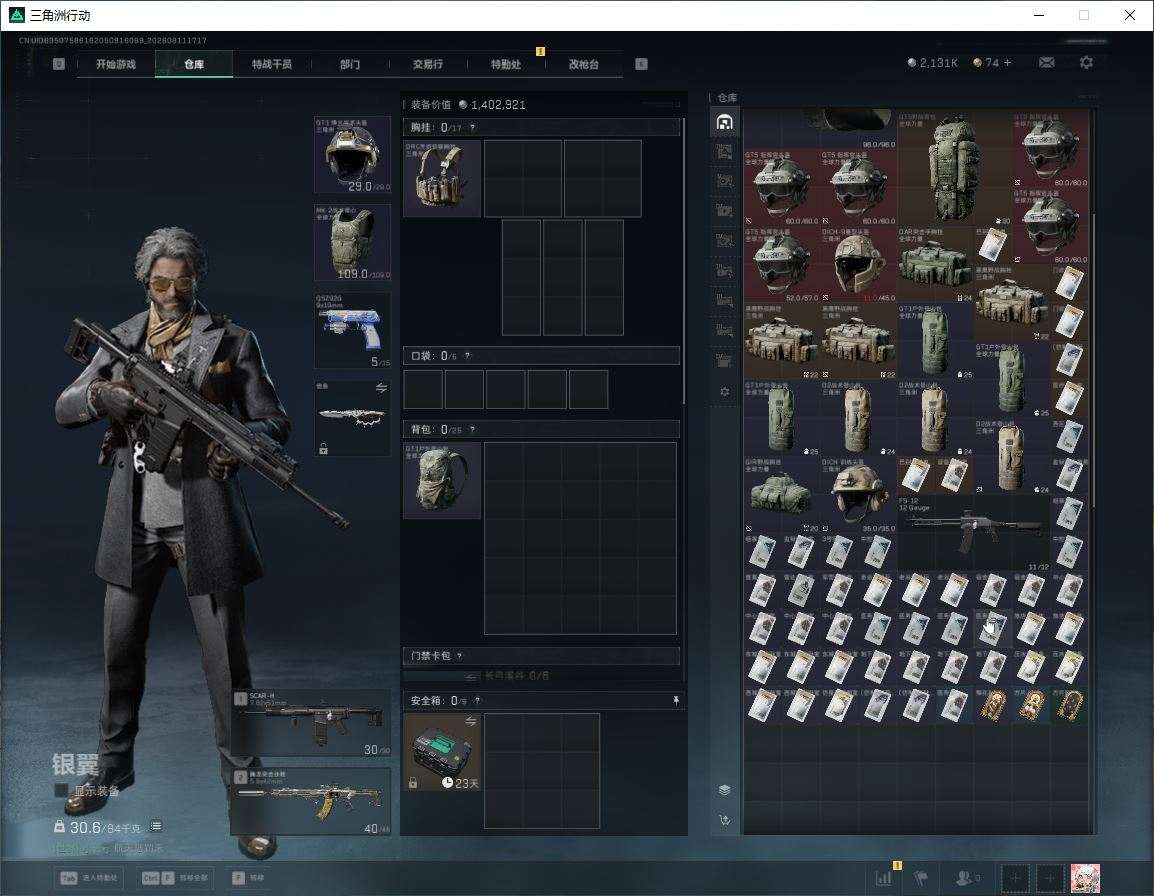This screenshot has width=1154, height=896.
Task: Open the statistics bar chart icon
Action: 884,878
